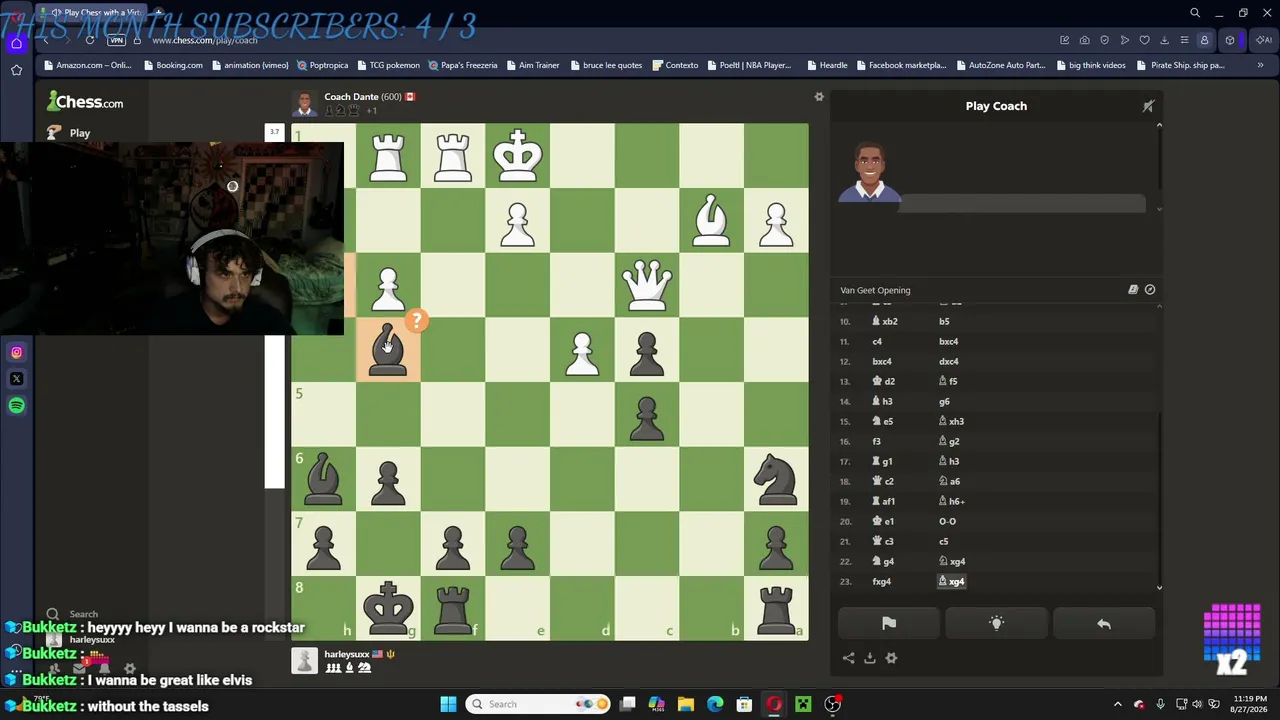Share the game with the share icon

point(848,658)
